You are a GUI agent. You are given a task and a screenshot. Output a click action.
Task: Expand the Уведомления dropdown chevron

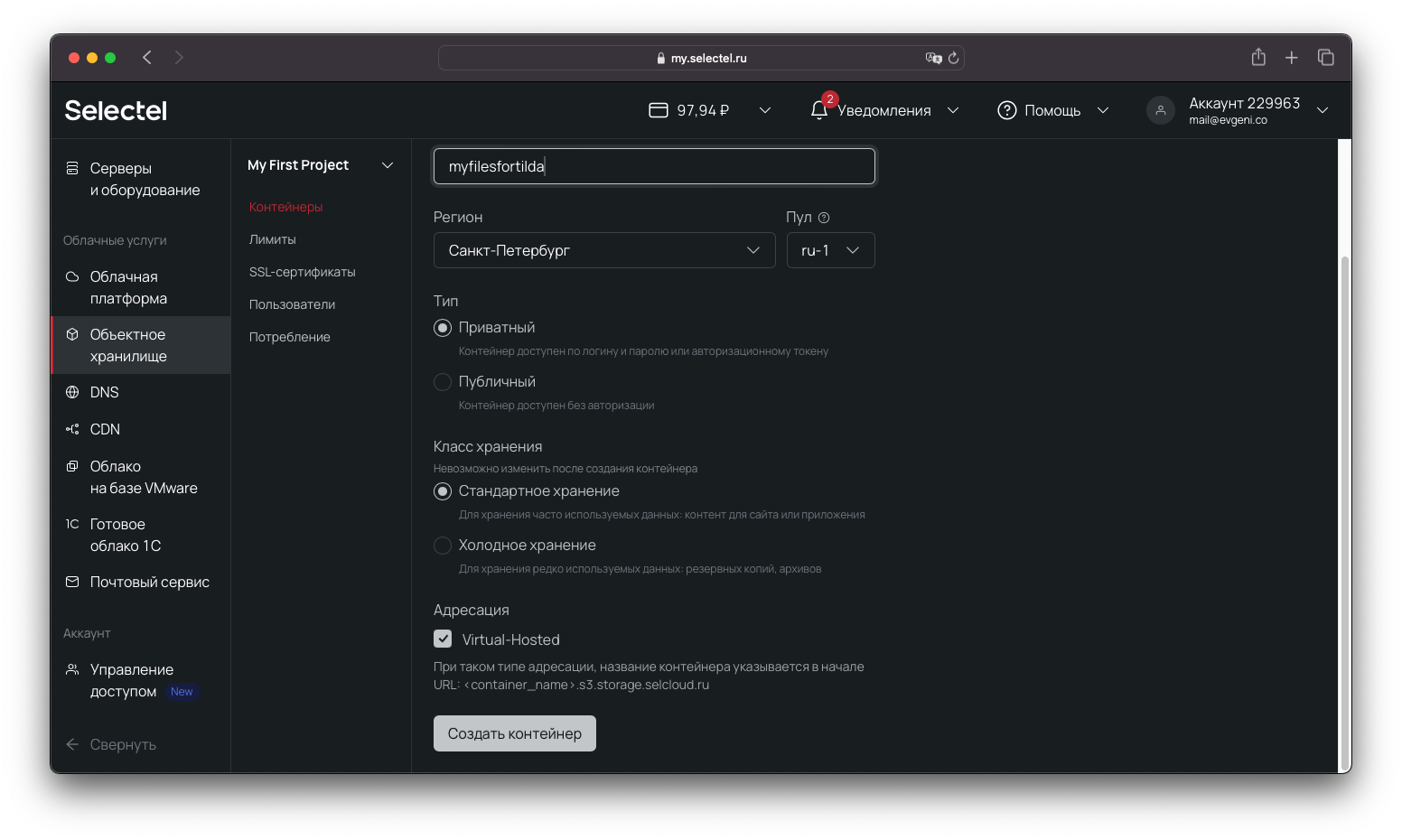point(952,110)
